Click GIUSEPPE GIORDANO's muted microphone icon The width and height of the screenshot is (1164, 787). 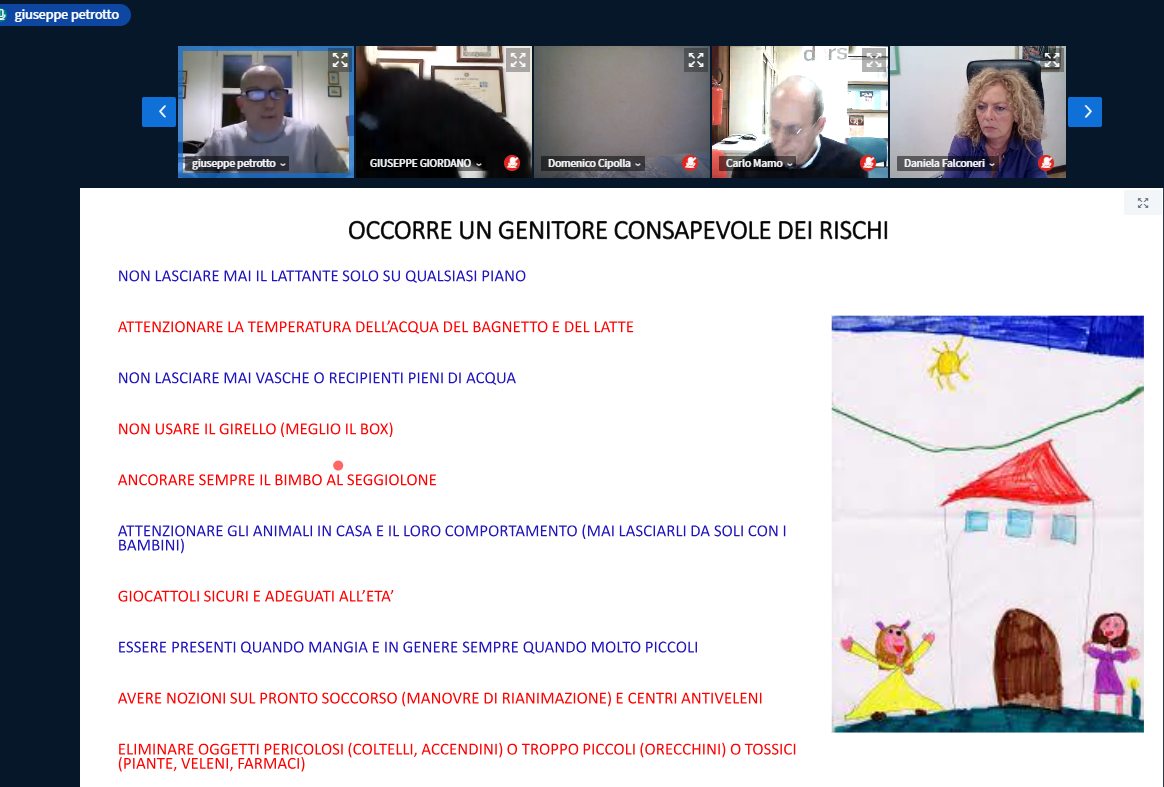coord(512,163)
